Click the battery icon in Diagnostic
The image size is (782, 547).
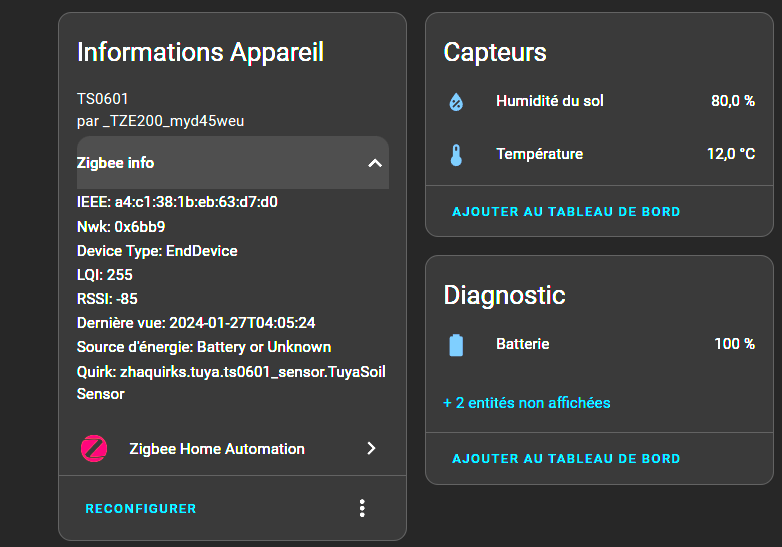tap(456, 345)
